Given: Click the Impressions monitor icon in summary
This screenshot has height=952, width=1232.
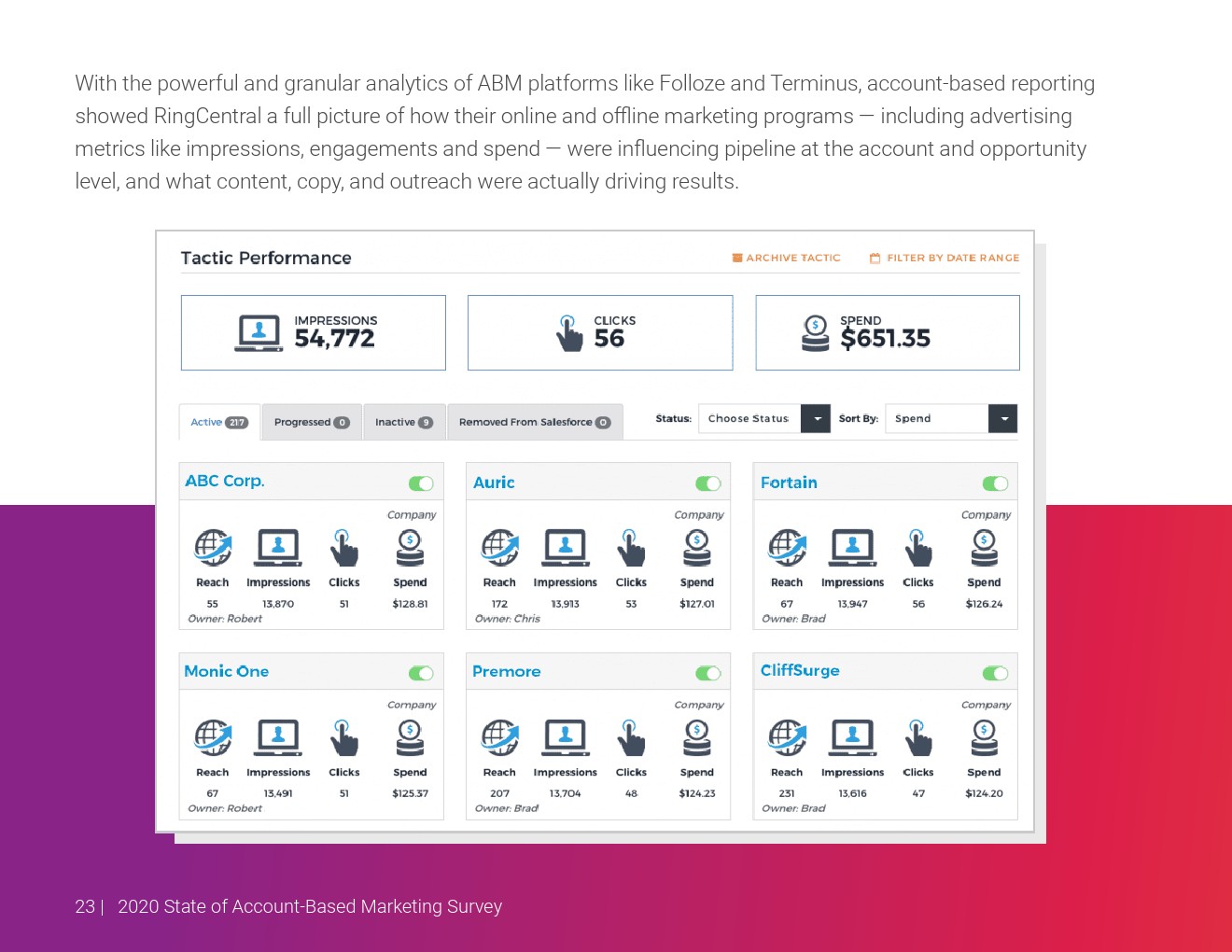Looking at the screenshot, I should coord(259,333).
